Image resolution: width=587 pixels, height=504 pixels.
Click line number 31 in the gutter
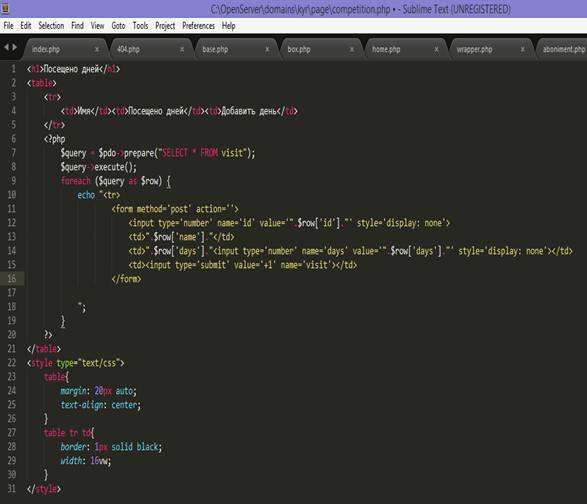pyautogui.click(x=12, y=489)
